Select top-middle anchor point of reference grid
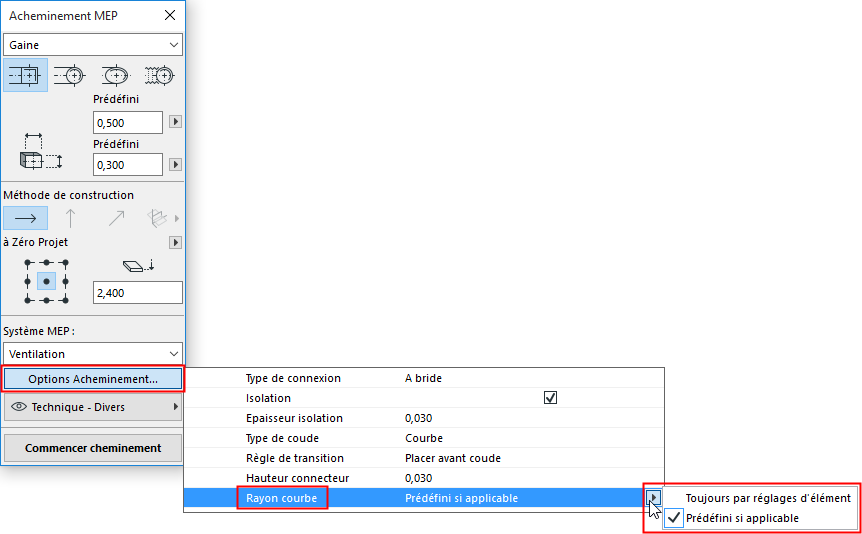Viewport: 862px width, 534px height. point(47,262)
